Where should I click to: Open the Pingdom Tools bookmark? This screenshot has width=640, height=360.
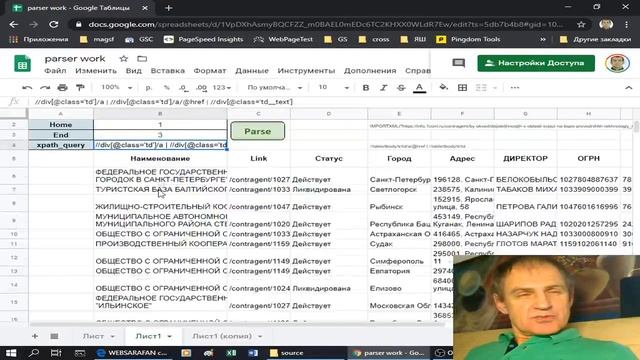(x=468, y=39)
